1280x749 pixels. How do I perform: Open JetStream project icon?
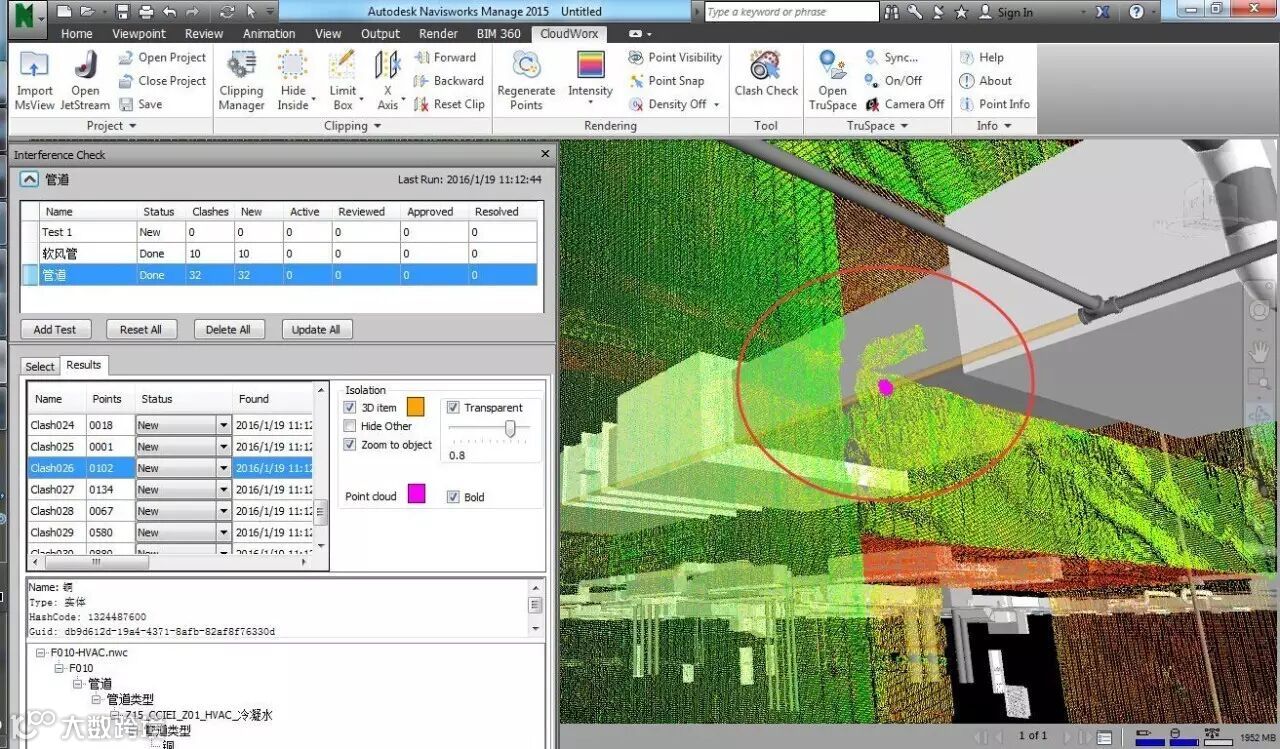coord(85,80)
